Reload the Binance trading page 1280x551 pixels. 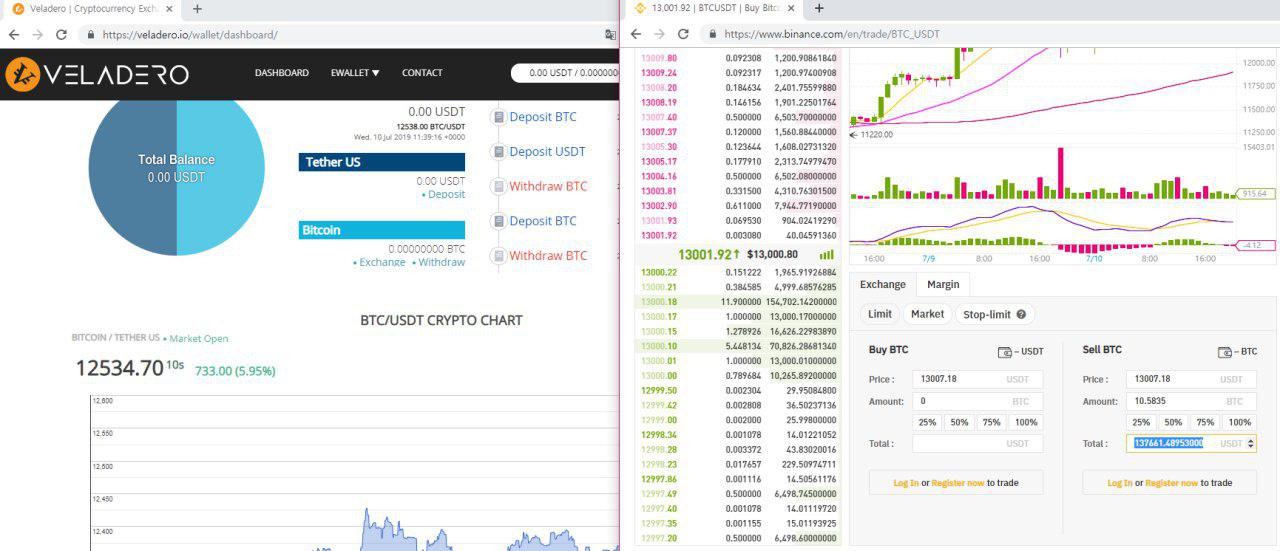(x=683, y=34)
